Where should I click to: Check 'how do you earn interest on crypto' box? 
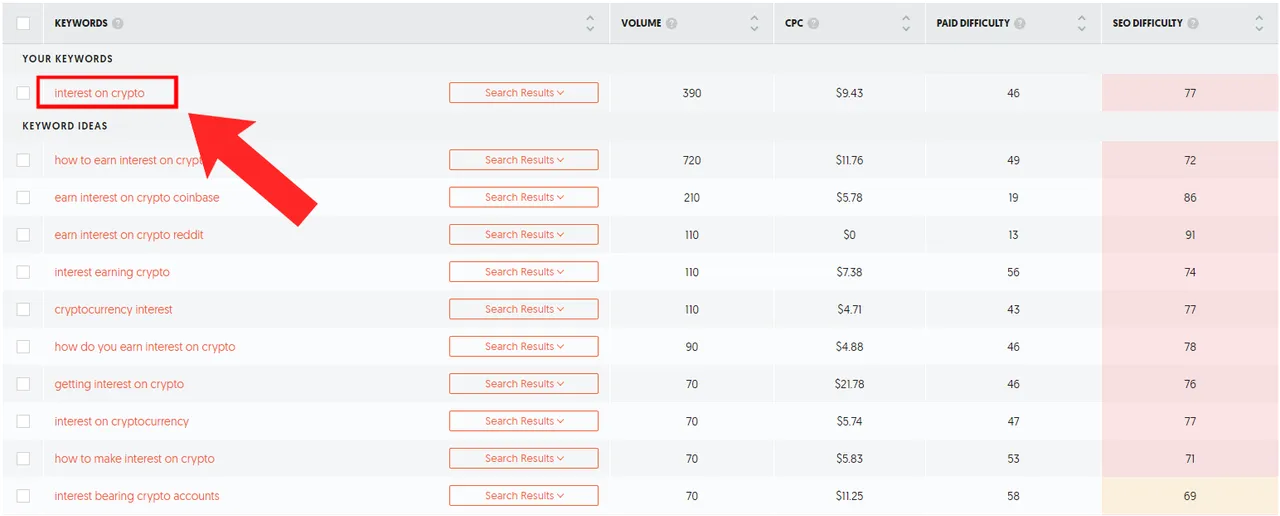23,347
